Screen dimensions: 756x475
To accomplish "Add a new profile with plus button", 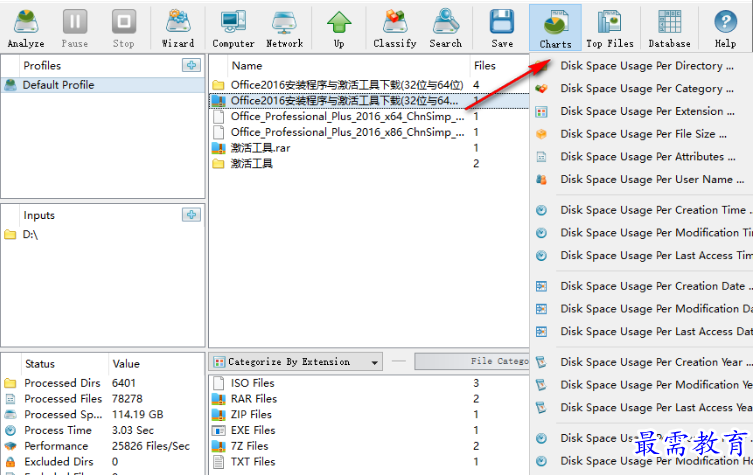I will click(x=191, y=65).
